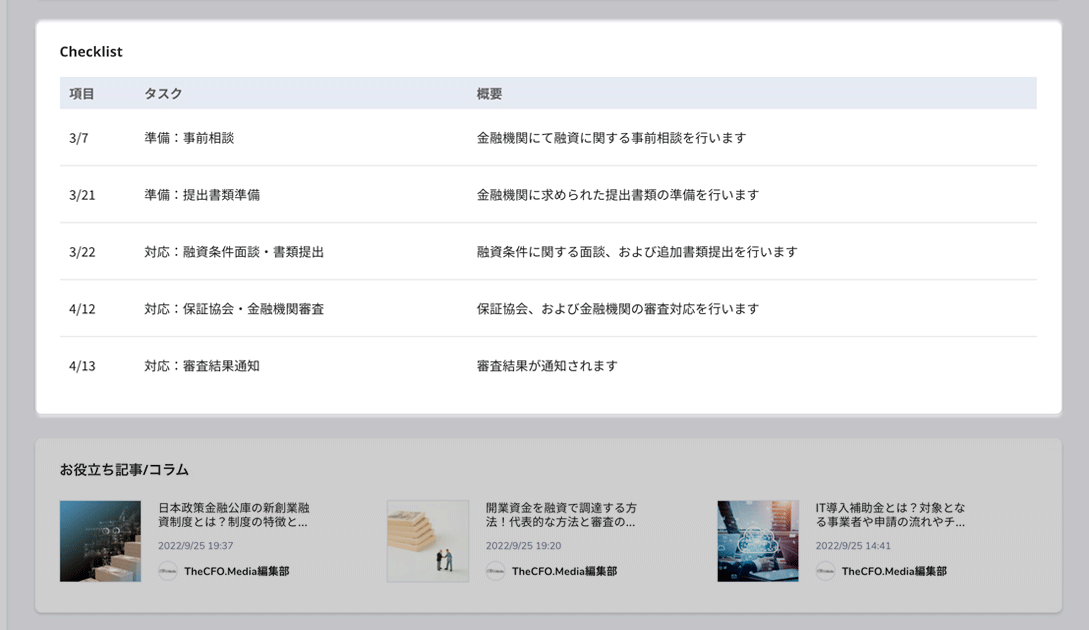Click author avatar under IT導入補助金 article
The height and width of the screenshot is (630, 1089).
point(825,571)
